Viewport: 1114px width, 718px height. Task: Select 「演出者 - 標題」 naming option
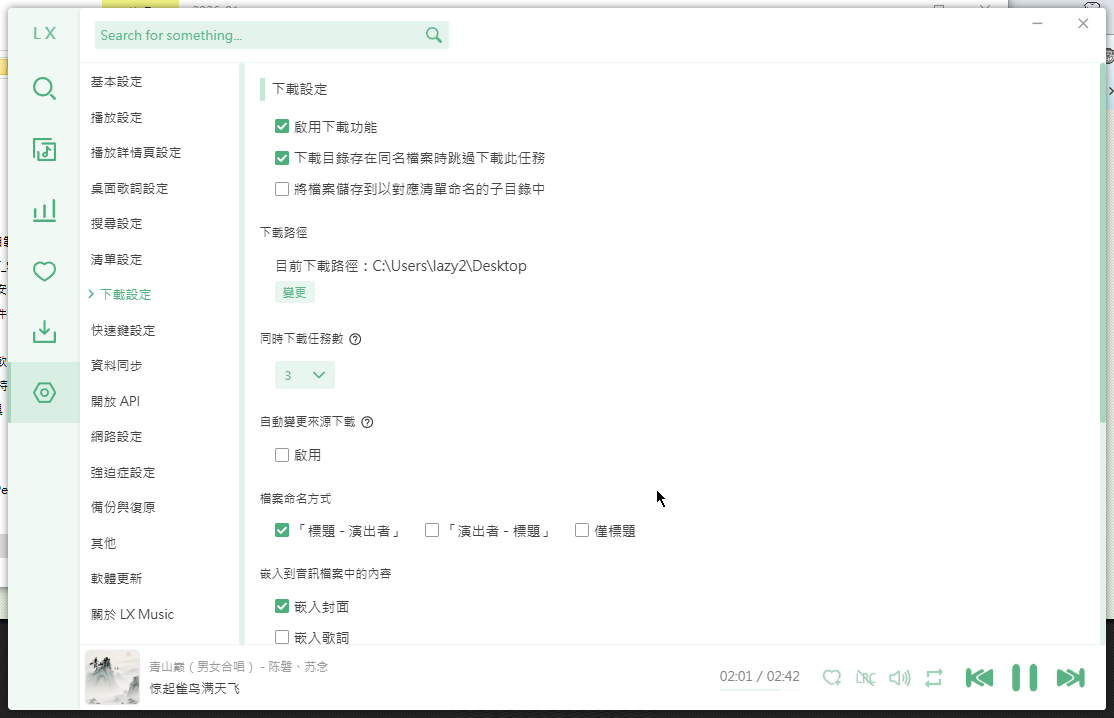point(432,531)
